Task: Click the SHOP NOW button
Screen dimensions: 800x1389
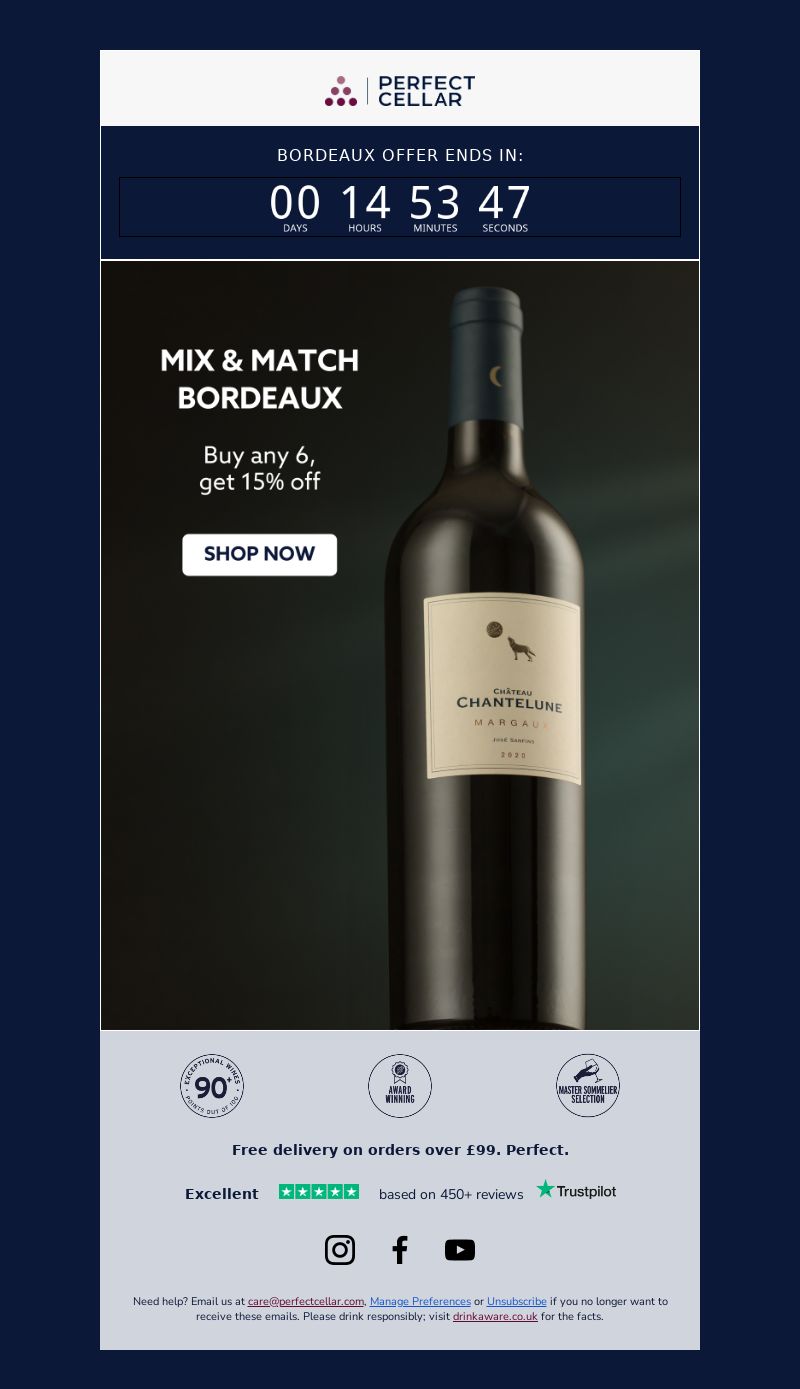Action: pos(260,555)
